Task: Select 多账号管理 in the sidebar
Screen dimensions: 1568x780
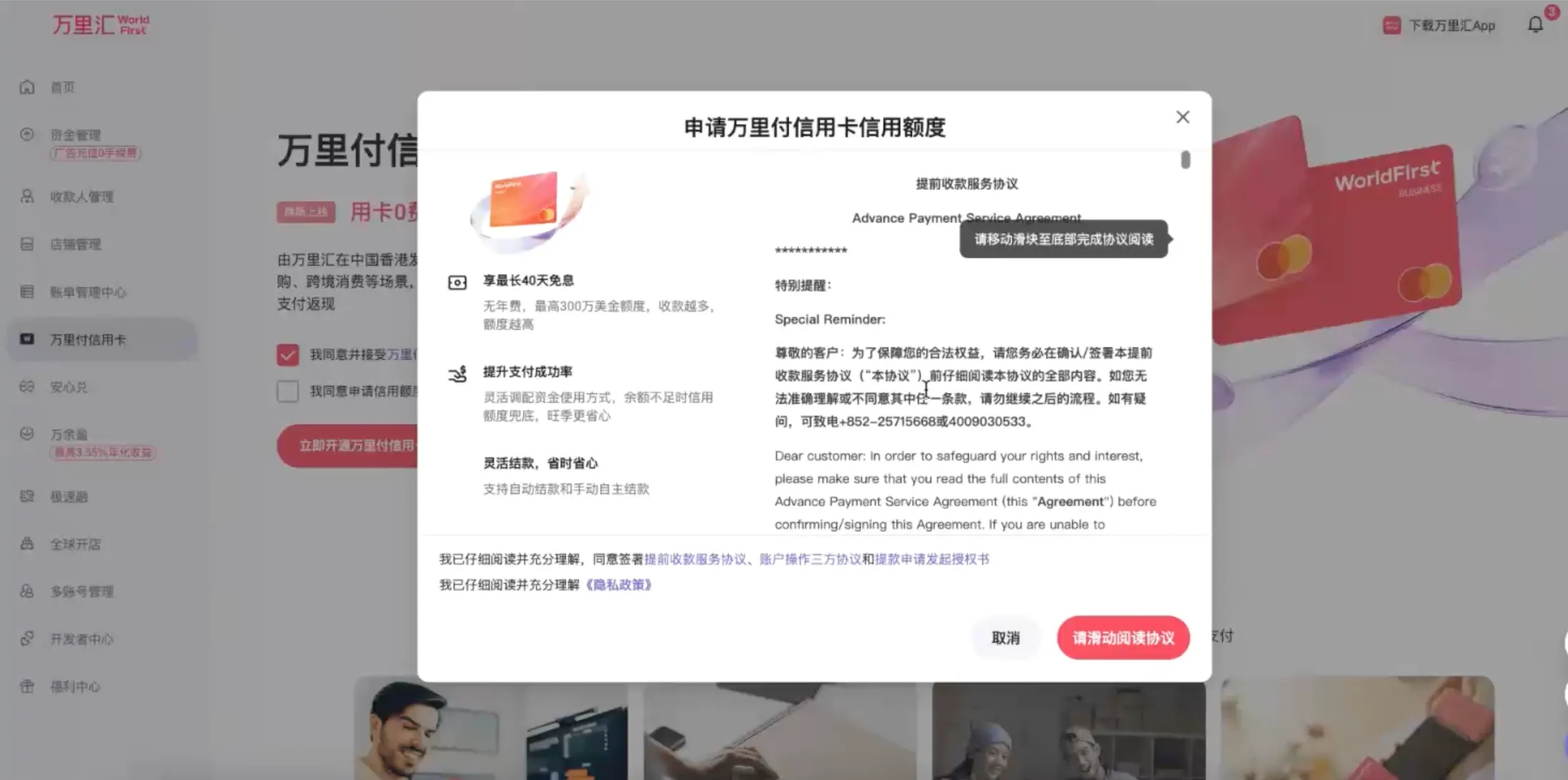Action: click(81, 591)
